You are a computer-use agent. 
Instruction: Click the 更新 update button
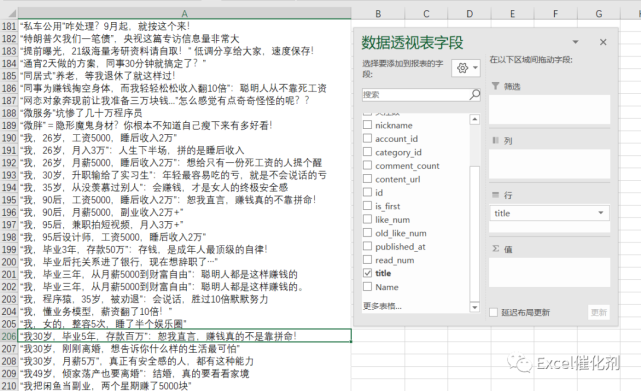click(598, 312)
